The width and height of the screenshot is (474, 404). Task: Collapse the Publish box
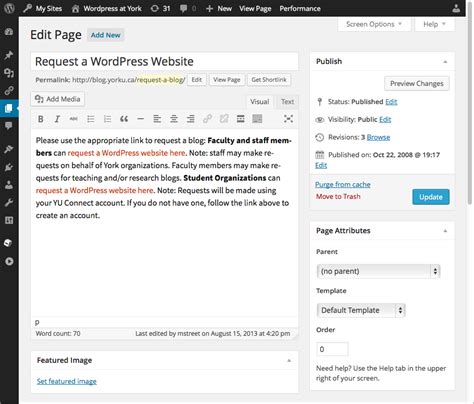pyautogui.click(x=445, y=62)
